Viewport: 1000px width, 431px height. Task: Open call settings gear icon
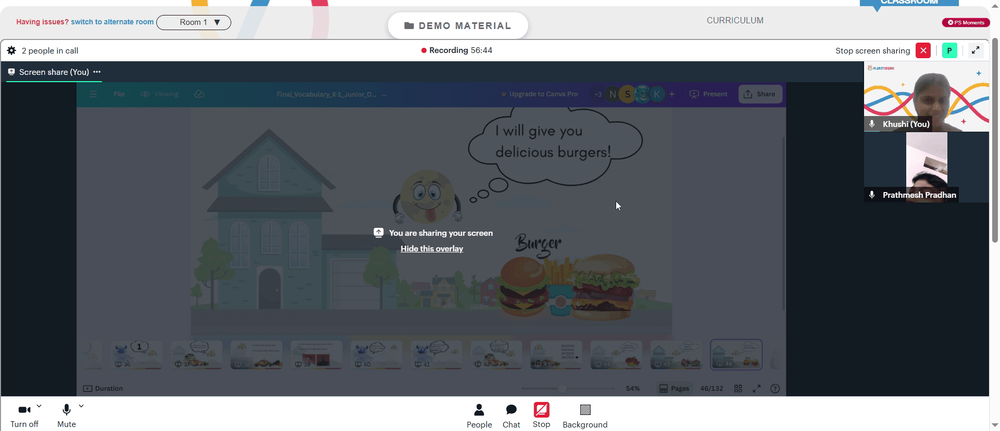pos(11,50)
